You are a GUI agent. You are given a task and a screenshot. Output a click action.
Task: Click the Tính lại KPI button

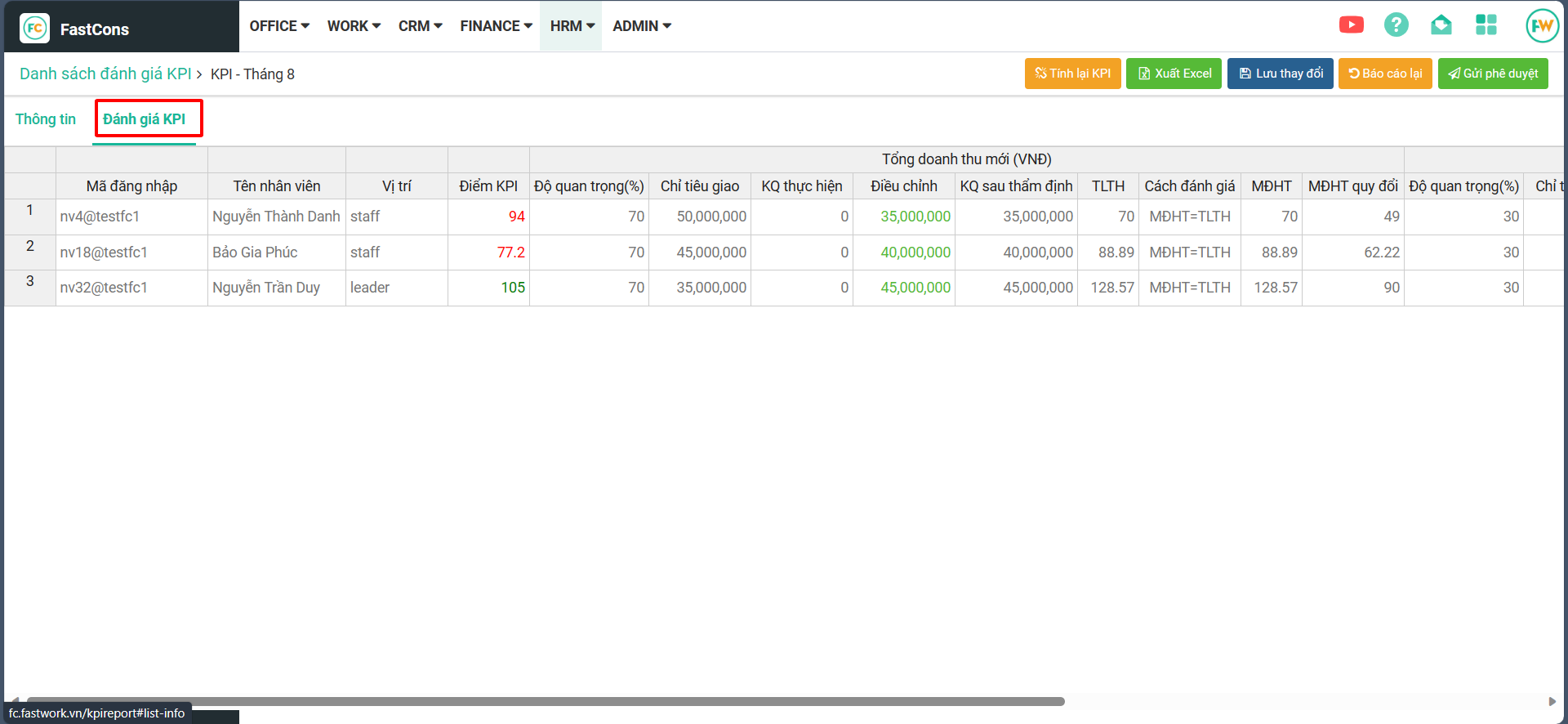coord(1072,74)
